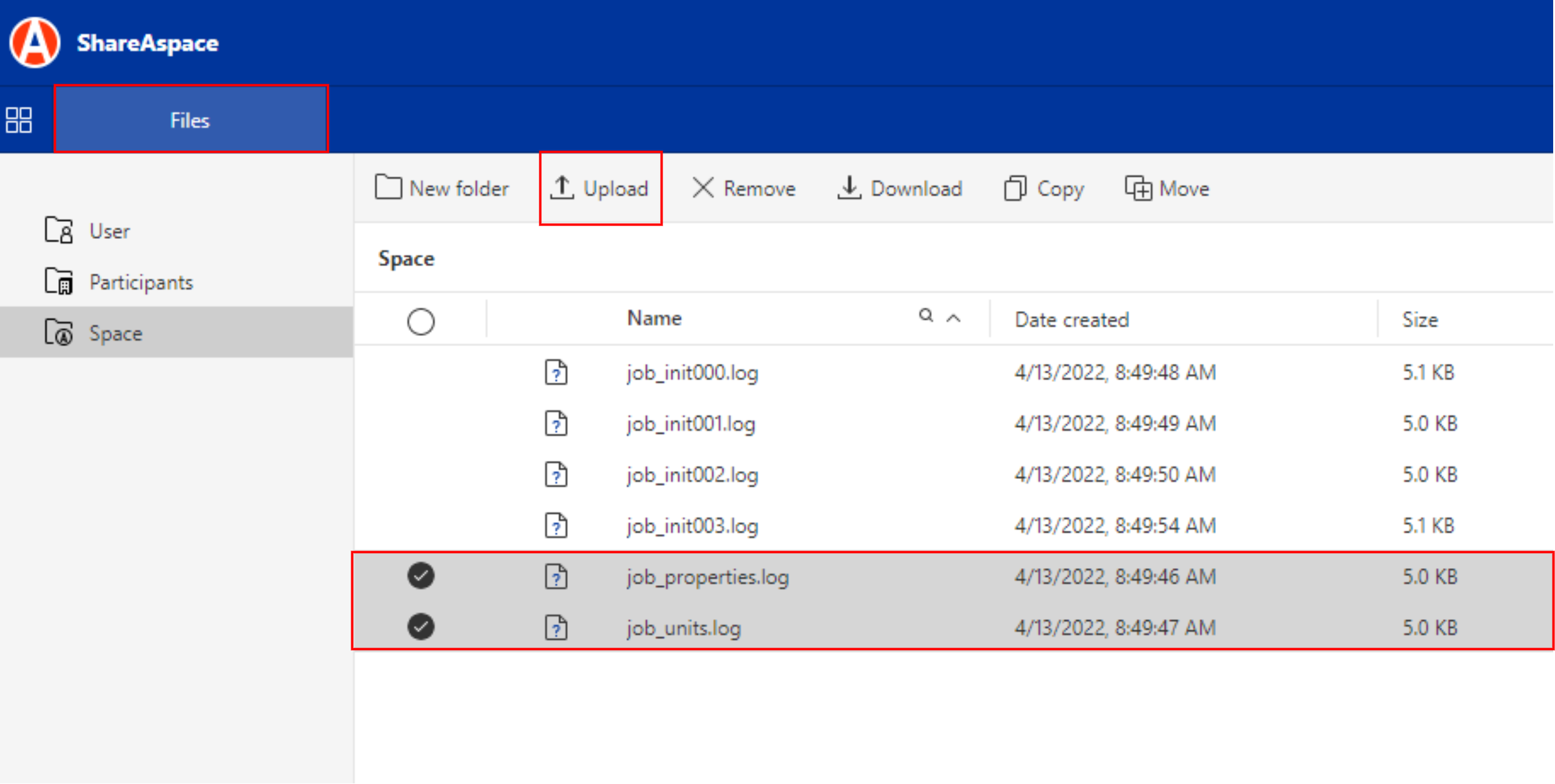The image size is (1555, 784).
Task: Toggle the Name column sort chevron
Action: (953, 318)
